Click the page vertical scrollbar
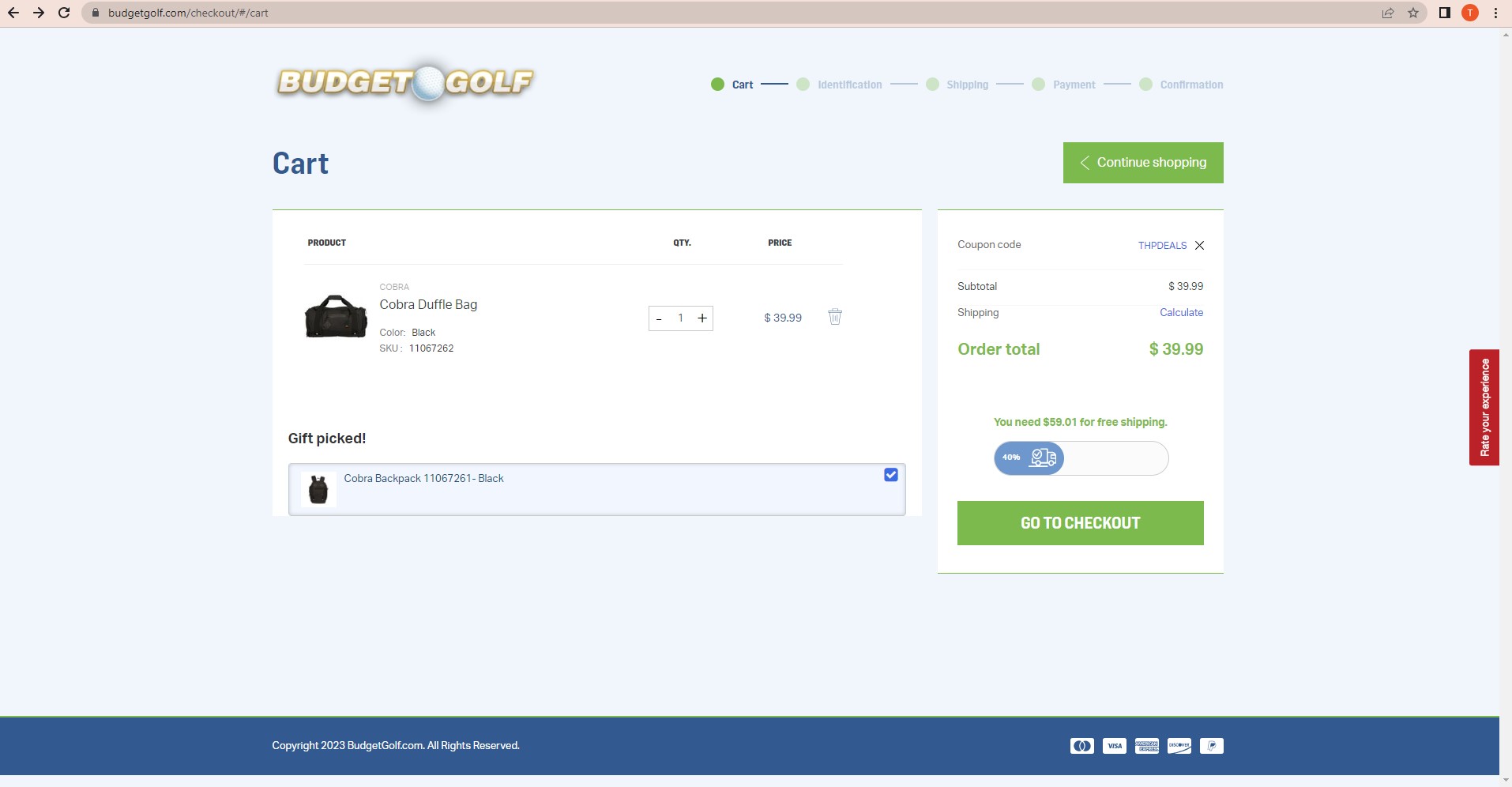The height and width of the screenshot is (787, 1512). (1506, 407)
